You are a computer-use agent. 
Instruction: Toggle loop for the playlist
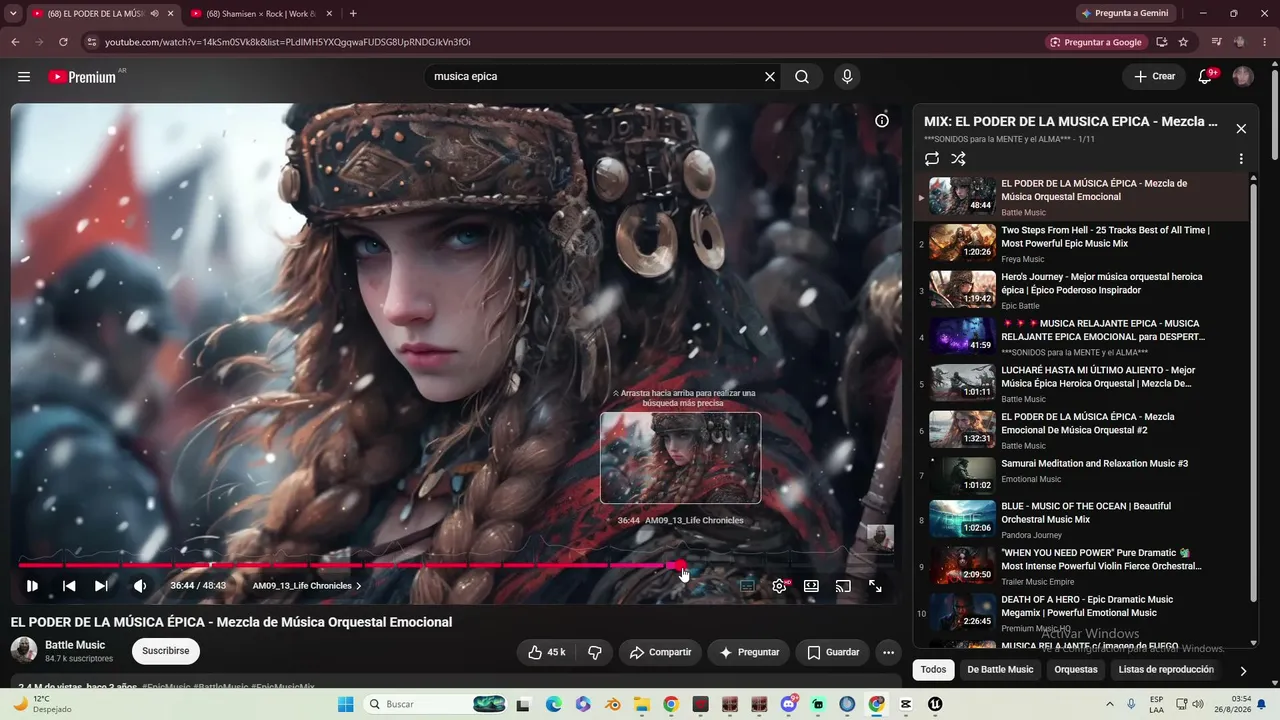932,159
